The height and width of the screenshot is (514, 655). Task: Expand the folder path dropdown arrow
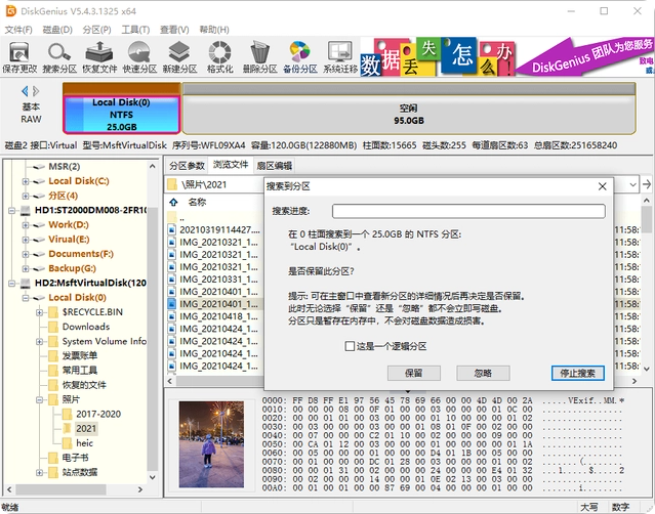(x=631, y=185)
